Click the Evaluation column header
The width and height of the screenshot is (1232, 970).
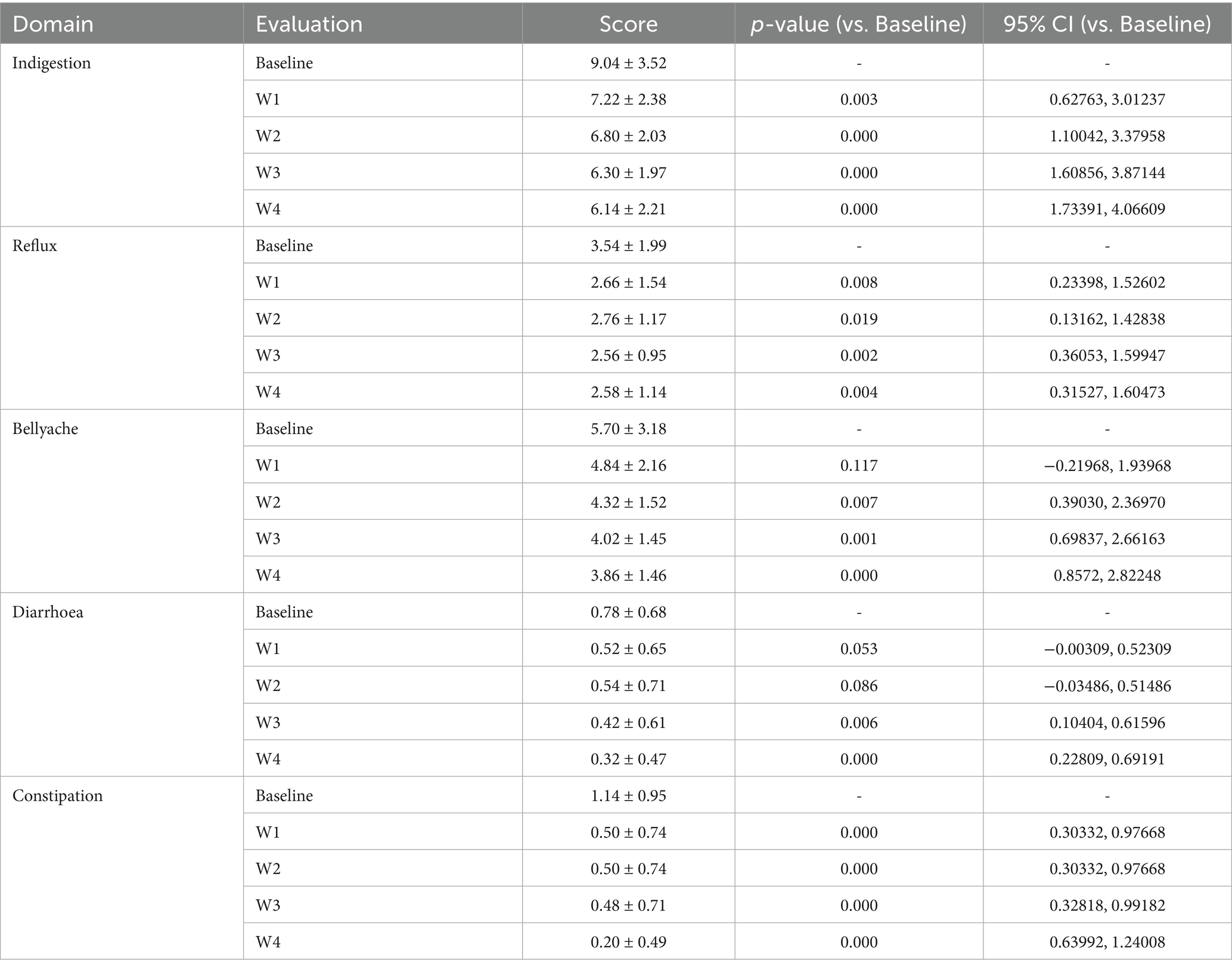pyautogui.click(x=309, y=24)
